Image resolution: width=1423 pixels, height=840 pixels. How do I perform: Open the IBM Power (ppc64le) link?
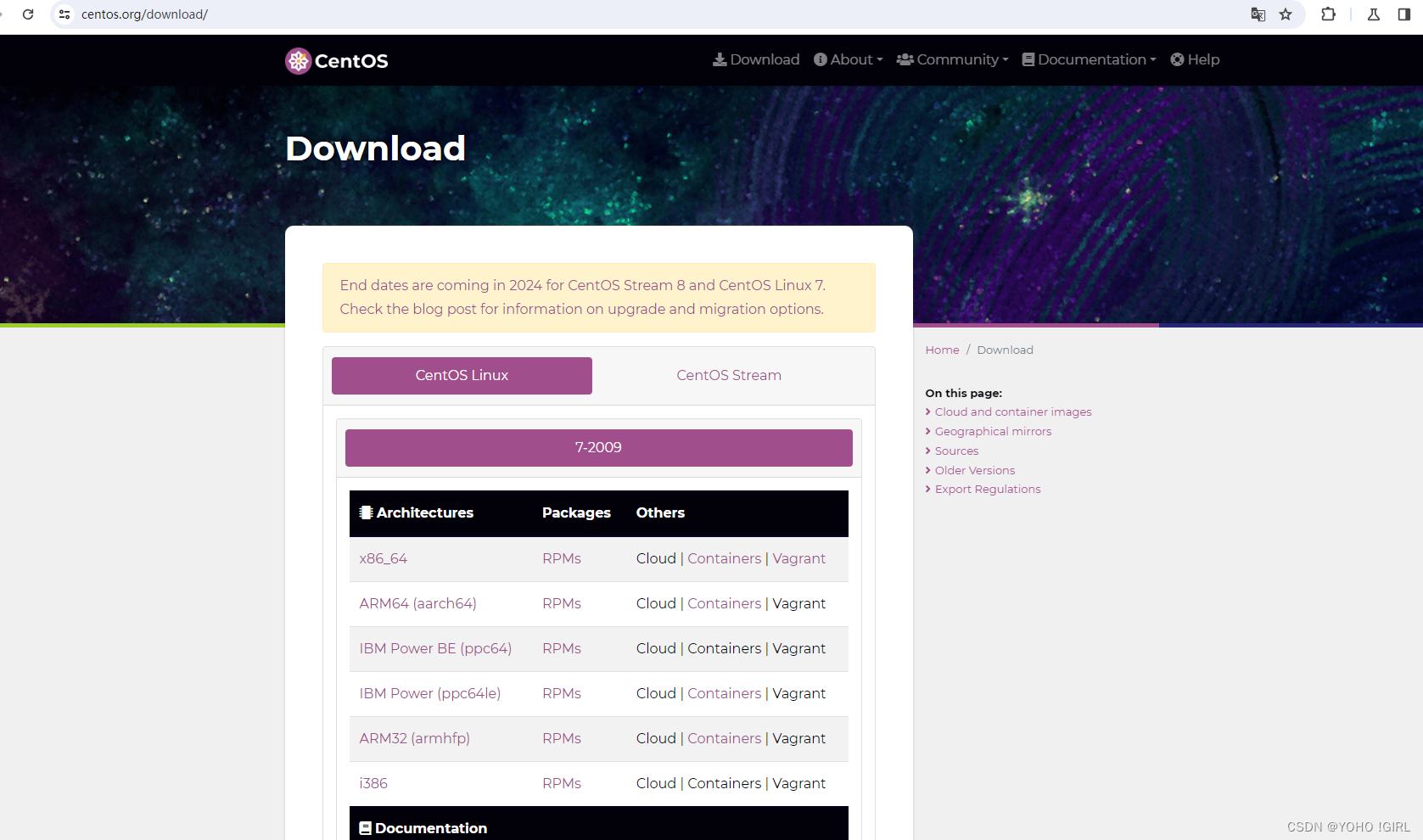[x=430, y=693]
